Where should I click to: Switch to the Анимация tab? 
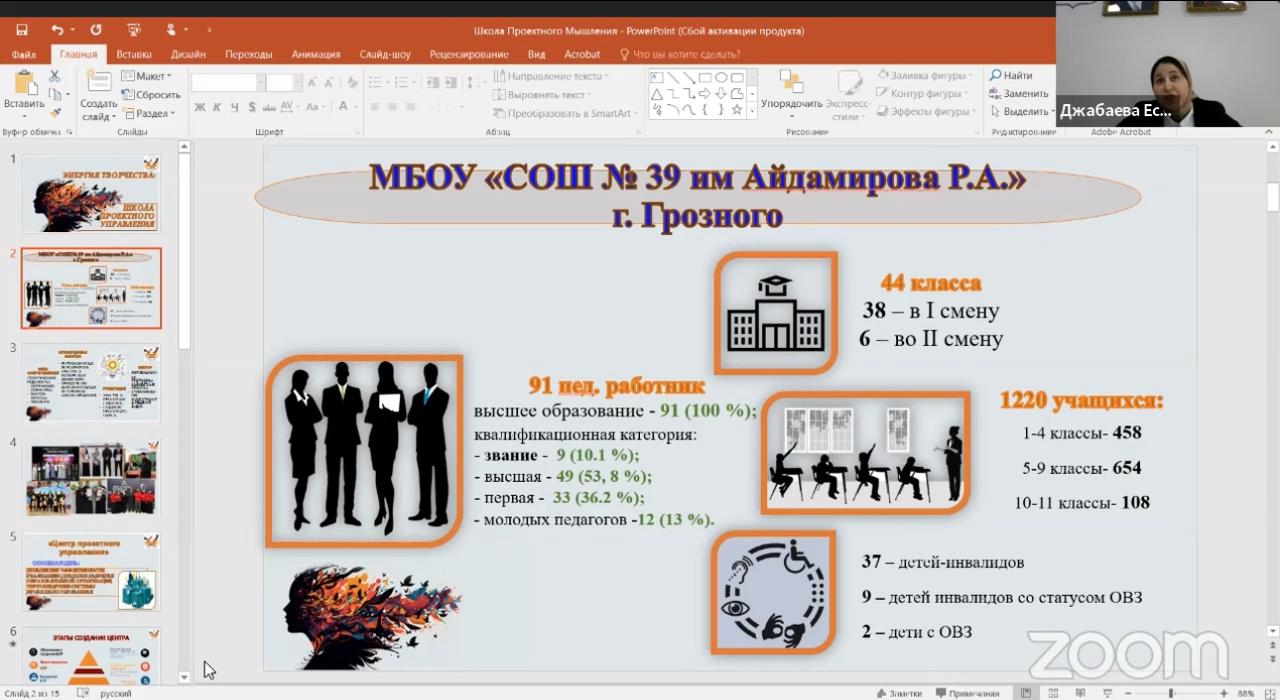point(316,54)
